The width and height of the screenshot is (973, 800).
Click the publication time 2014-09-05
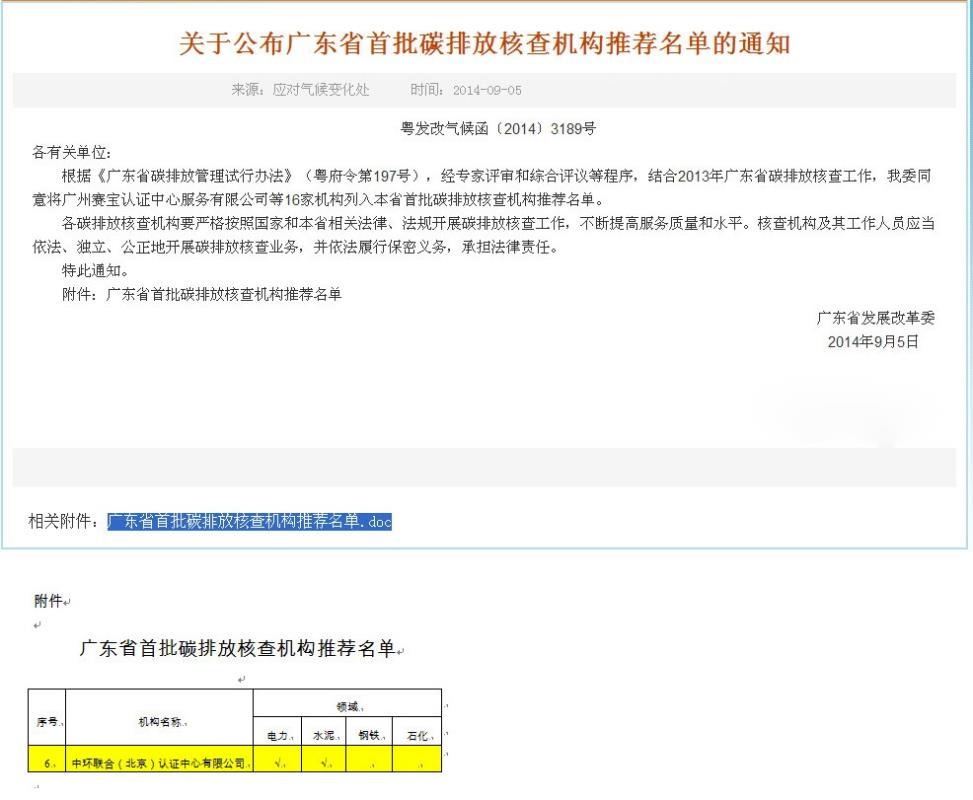(x=487, y=90)
